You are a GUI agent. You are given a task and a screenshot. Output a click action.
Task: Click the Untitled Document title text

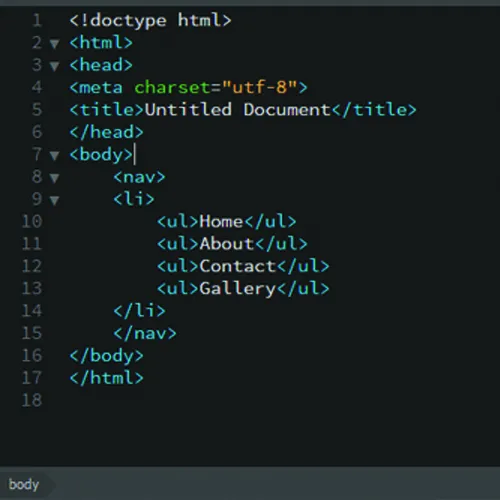[237, 110]
